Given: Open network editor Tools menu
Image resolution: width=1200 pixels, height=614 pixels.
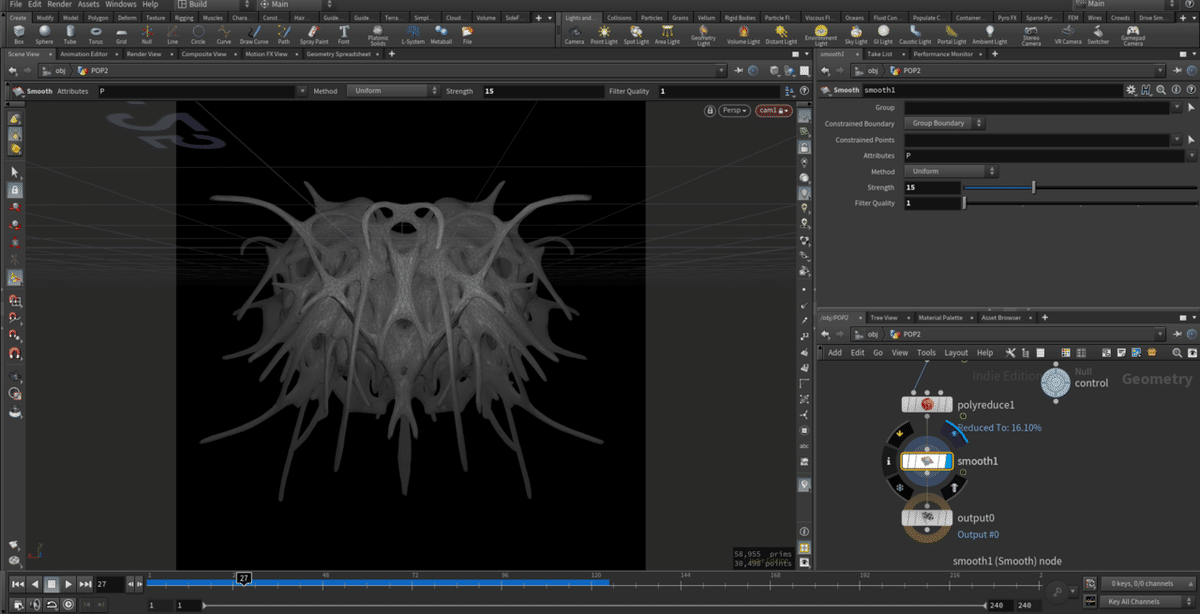Looking at the screenshot, I should point(926,352).
